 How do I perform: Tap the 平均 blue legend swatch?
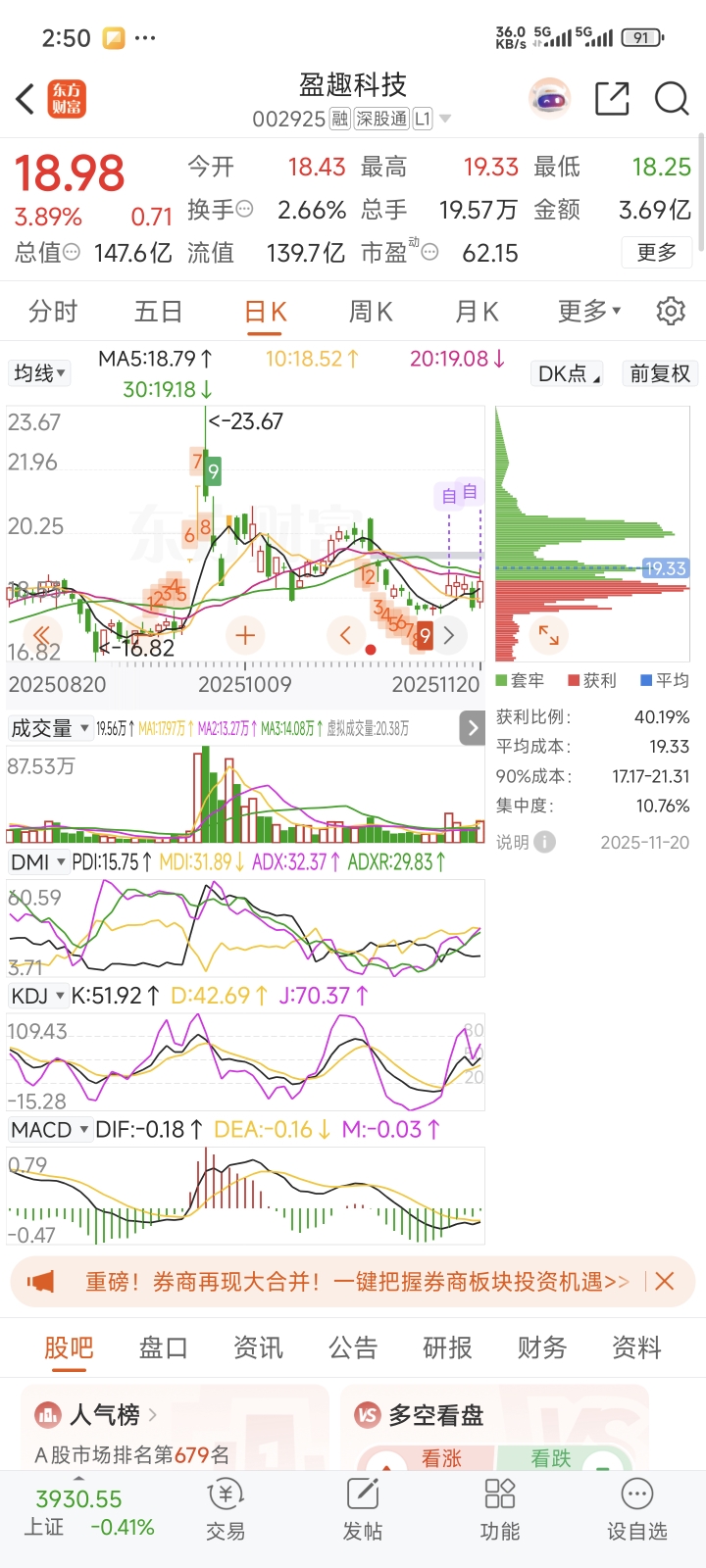[646, 680]
